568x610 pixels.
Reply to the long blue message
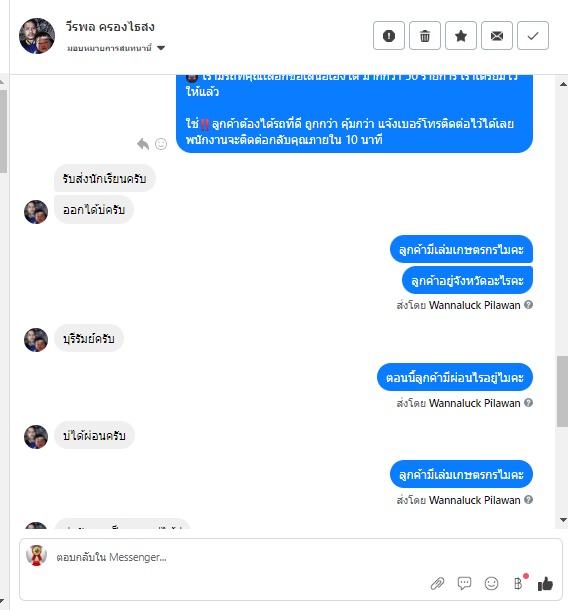[x=143, y=144]
